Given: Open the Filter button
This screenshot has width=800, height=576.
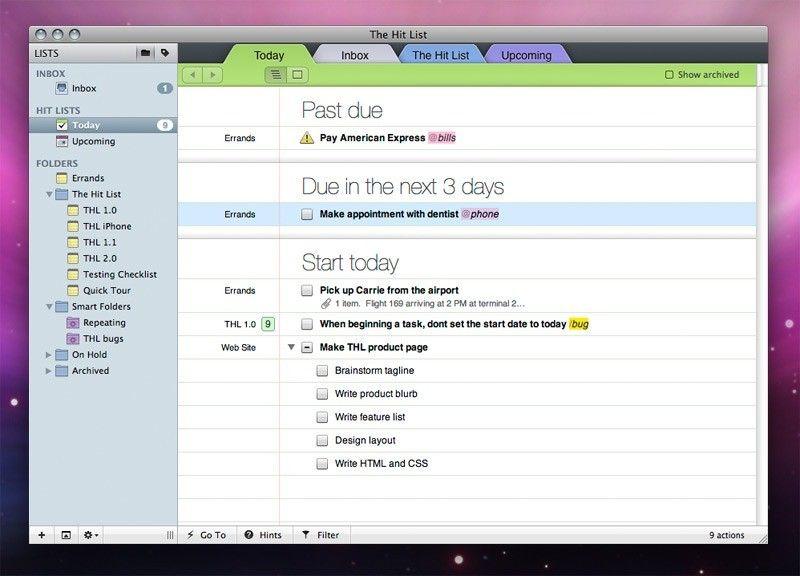Looking at the screenshot, I should point(321,535).
